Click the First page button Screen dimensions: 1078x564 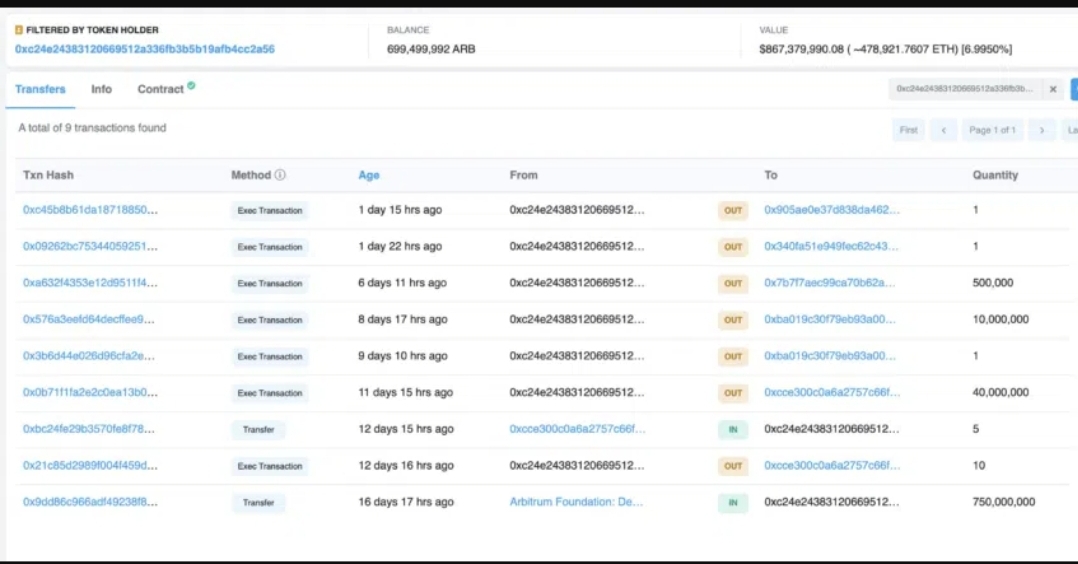(x=908, y=130)
